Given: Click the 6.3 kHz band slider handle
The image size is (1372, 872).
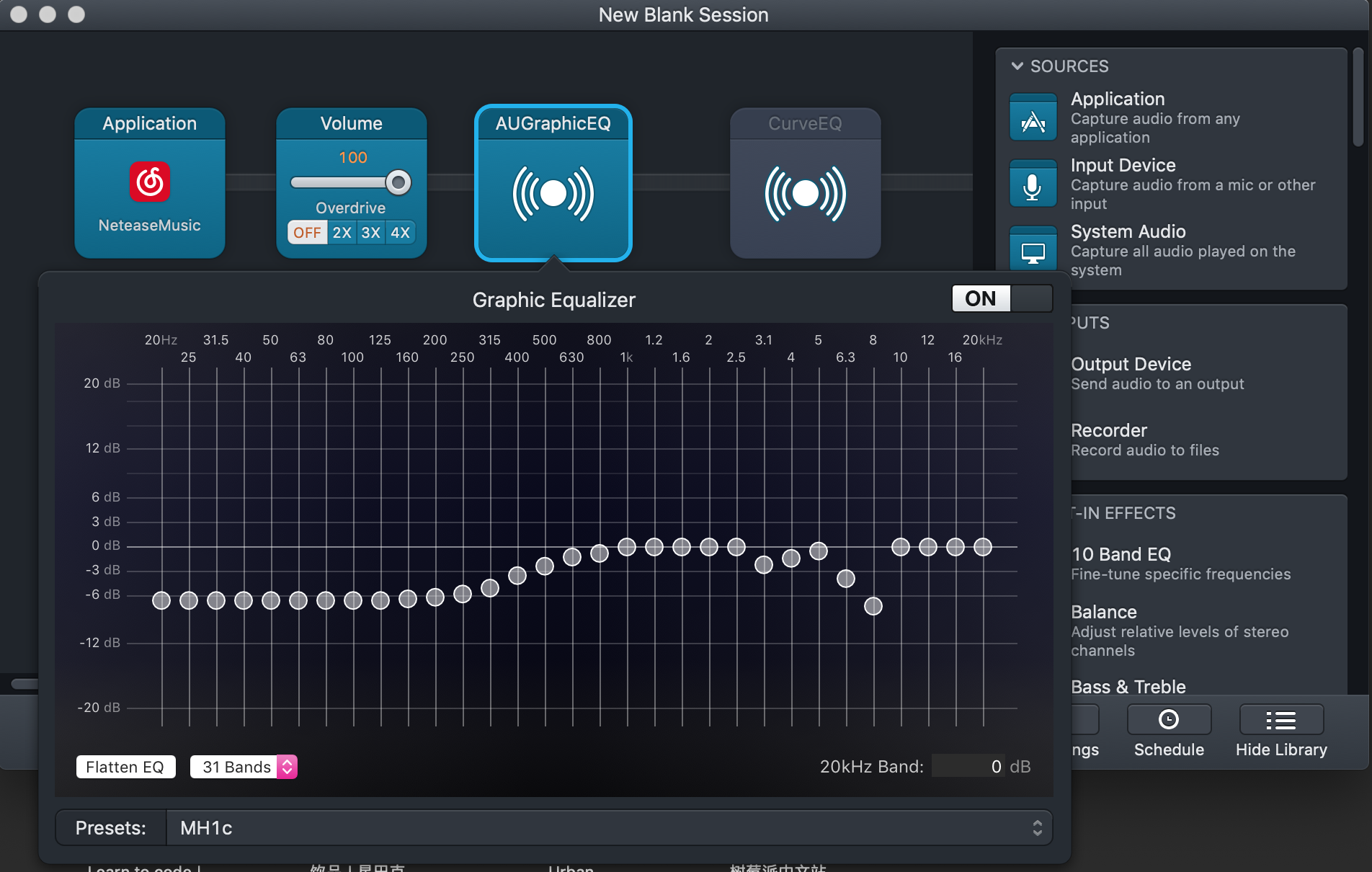Looking at the screenshot, I should tap(846, 578).
